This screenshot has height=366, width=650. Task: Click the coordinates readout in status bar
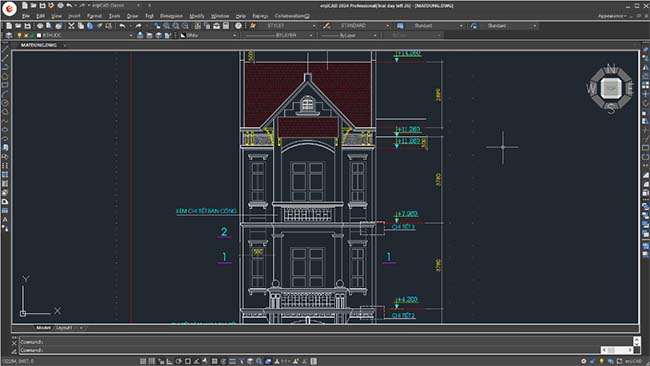tap(17, 361)
